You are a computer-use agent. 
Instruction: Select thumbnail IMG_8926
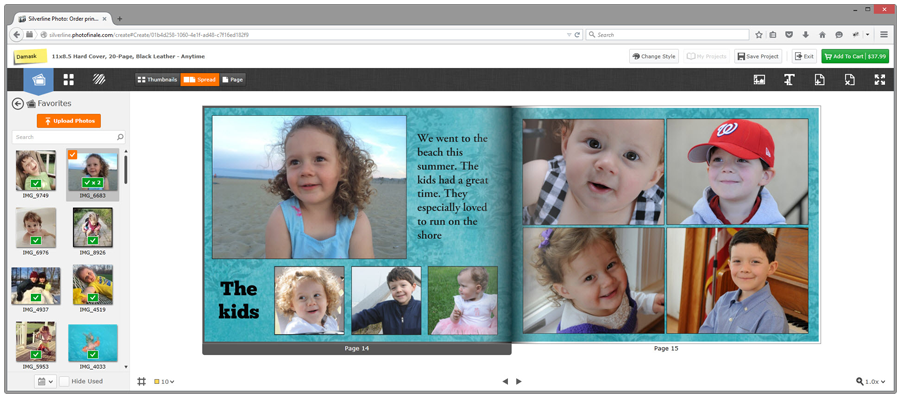tap(93, 227)
